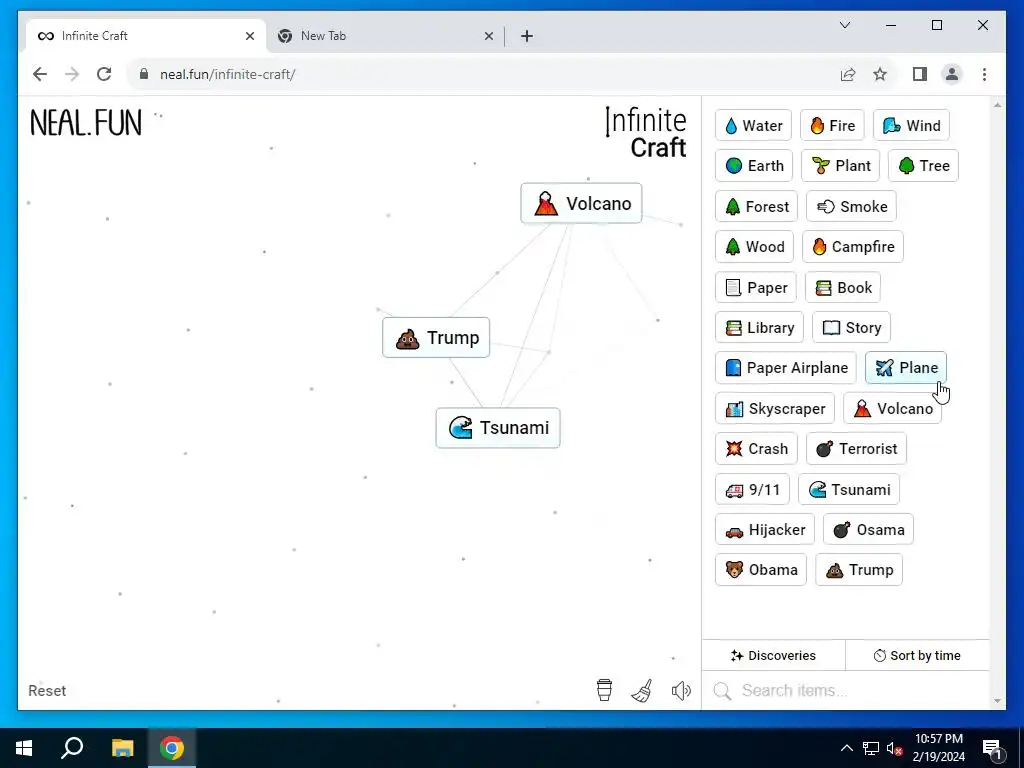This screenshot has width=1024, height=768.
Task: Open the notification center icon
Action: click(992, 748)
